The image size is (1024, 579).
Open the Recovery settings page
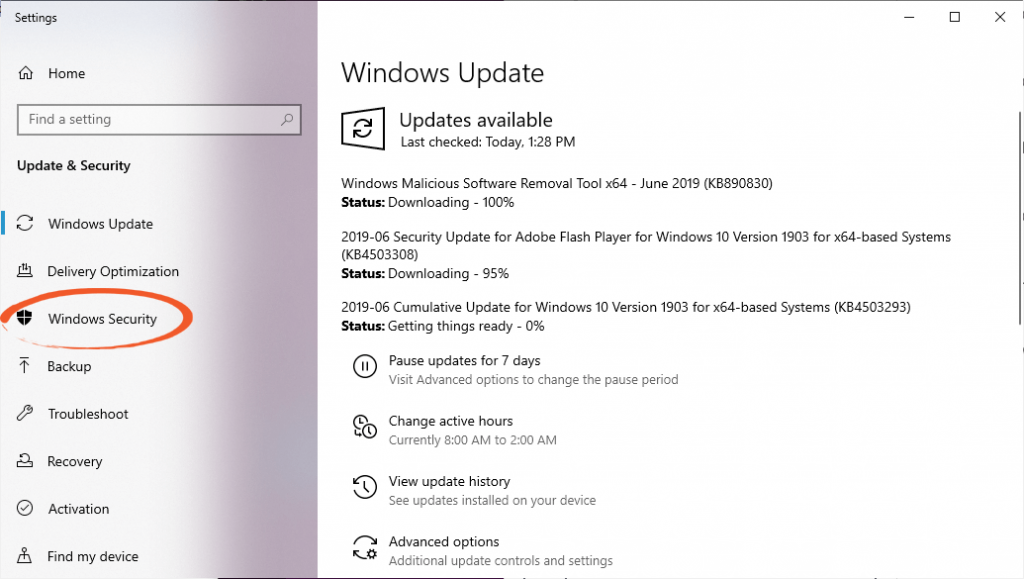75,461
